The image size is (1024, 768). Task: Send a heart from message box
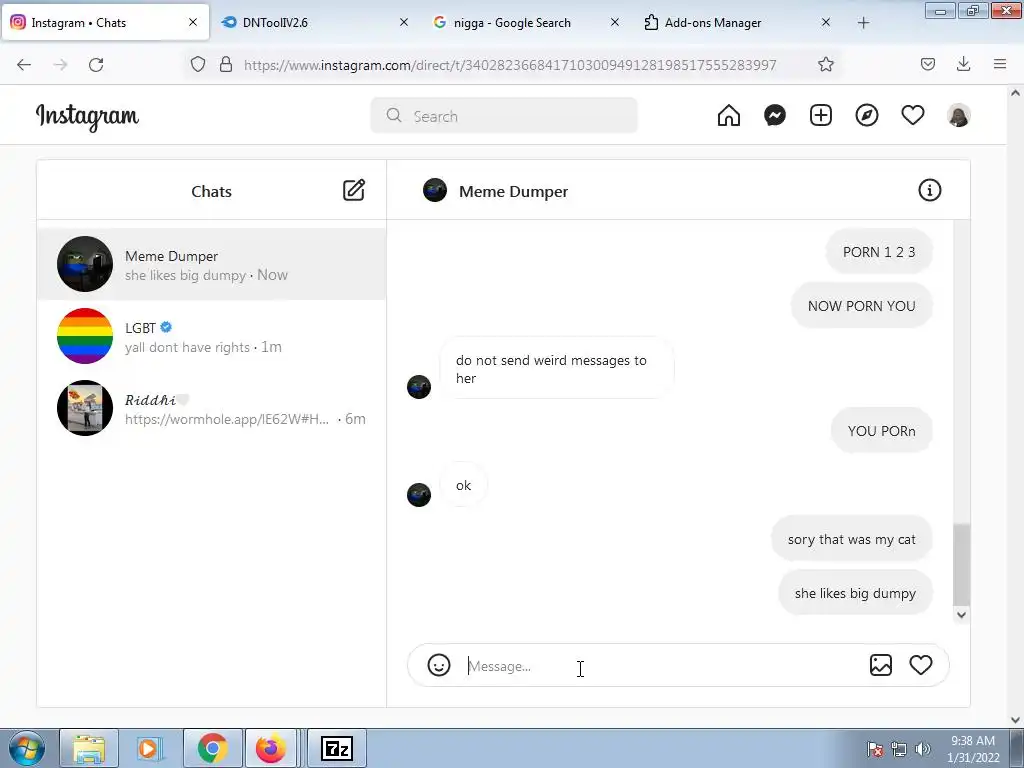click(921, 665)
